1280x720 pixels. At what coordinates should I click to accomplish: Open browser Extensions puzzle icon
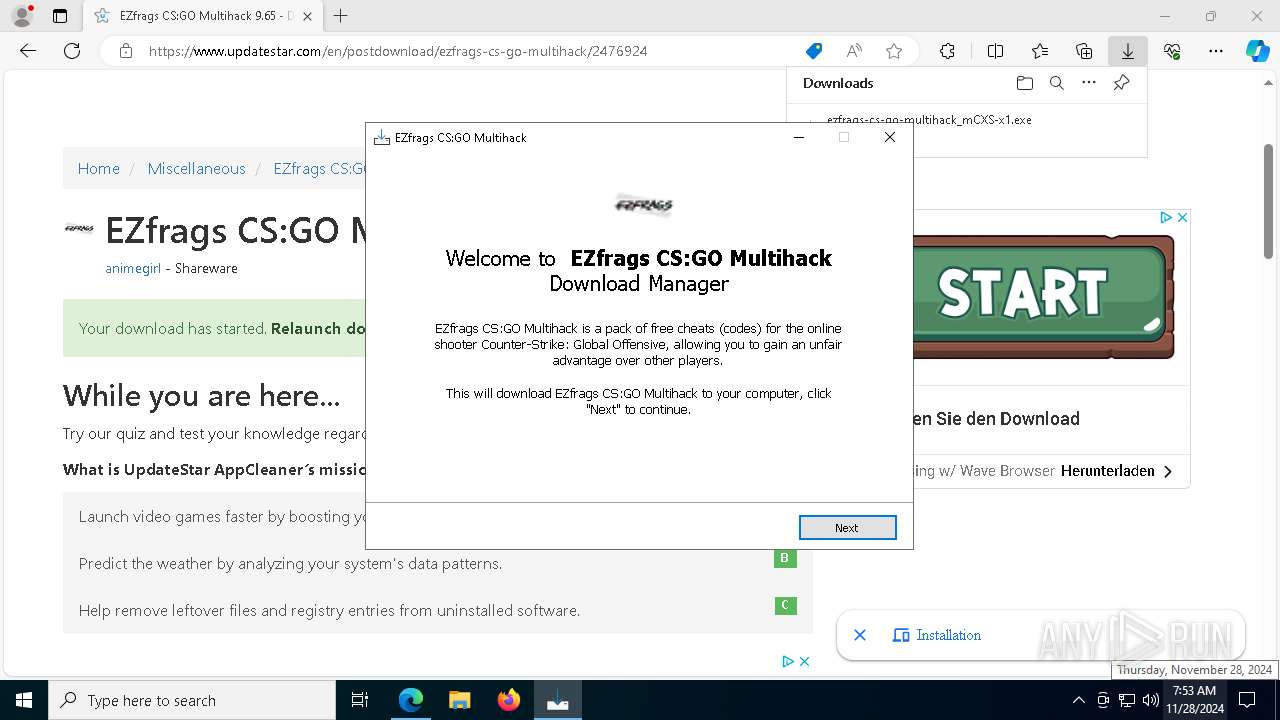tap(947, 51)
